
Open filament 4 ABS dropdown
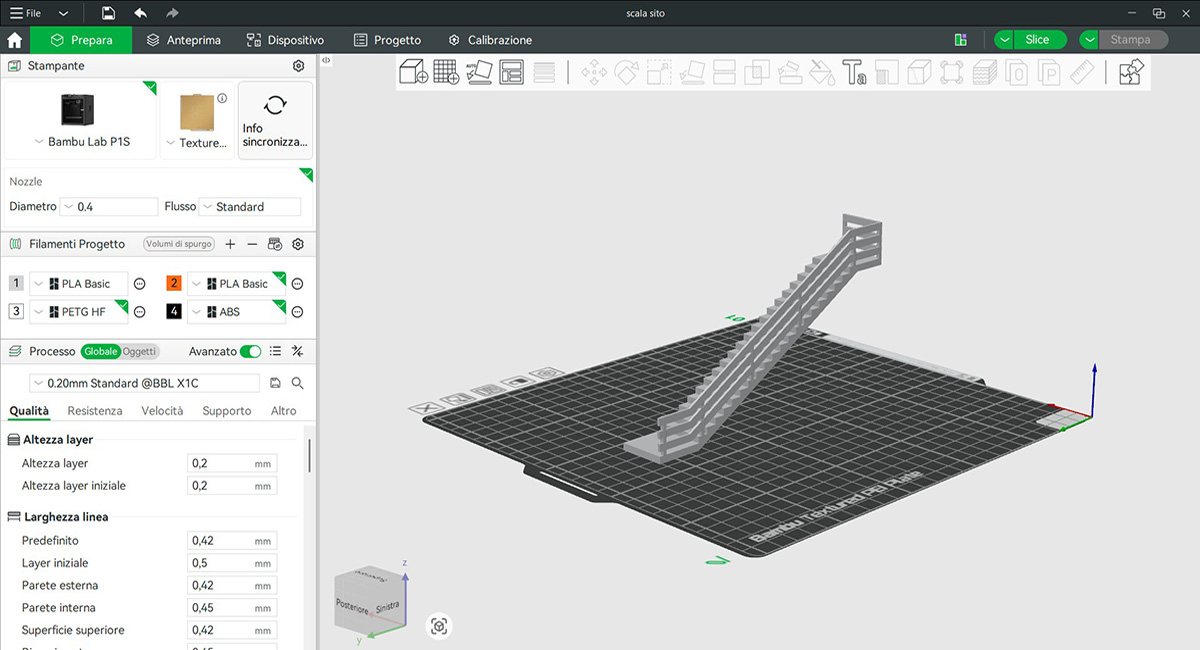click(x=236, y=312)
